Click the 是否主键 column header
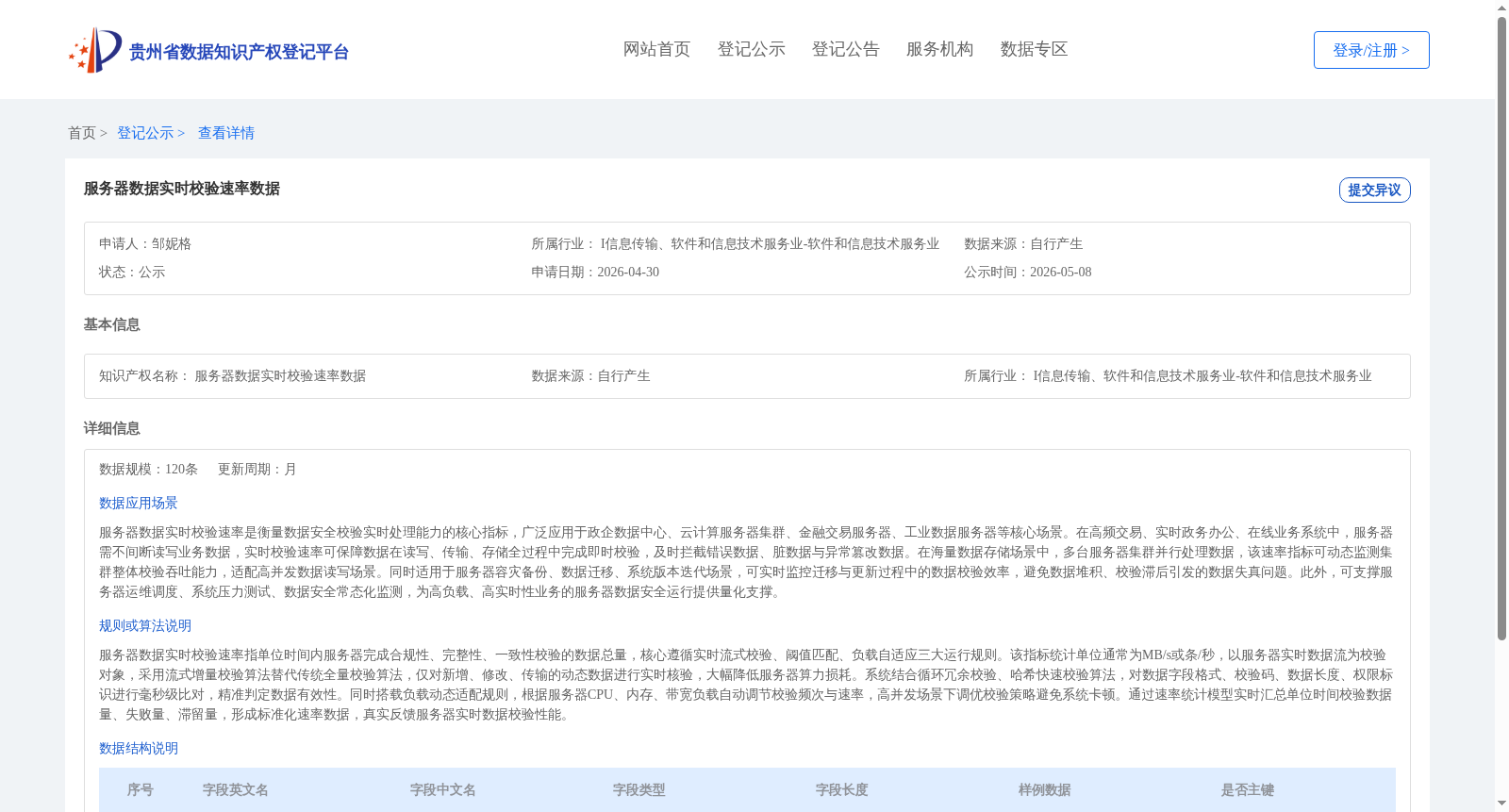The width and height of the screenshot is (1509, 812). click(1248, 790)
